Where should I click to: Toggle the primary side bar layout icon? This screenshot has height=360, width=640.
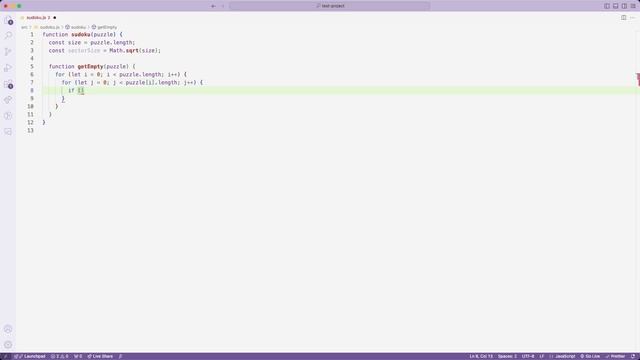[607, 6]
